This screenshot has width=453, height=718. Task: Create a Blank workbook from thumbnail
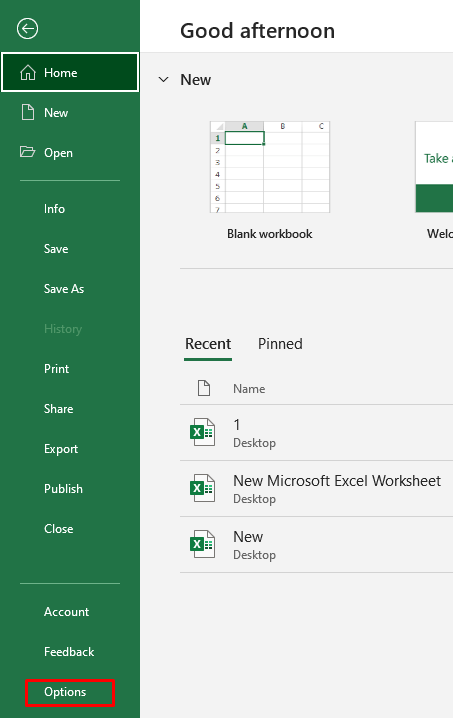270,167
